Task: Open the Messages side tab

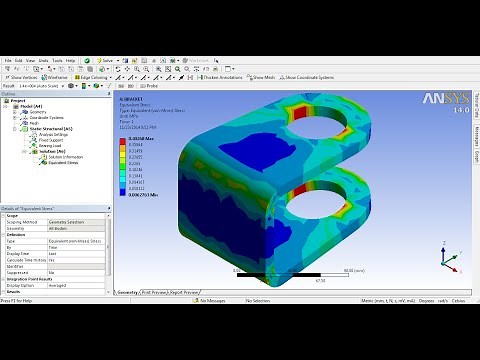Action: [x=477, y=136]
